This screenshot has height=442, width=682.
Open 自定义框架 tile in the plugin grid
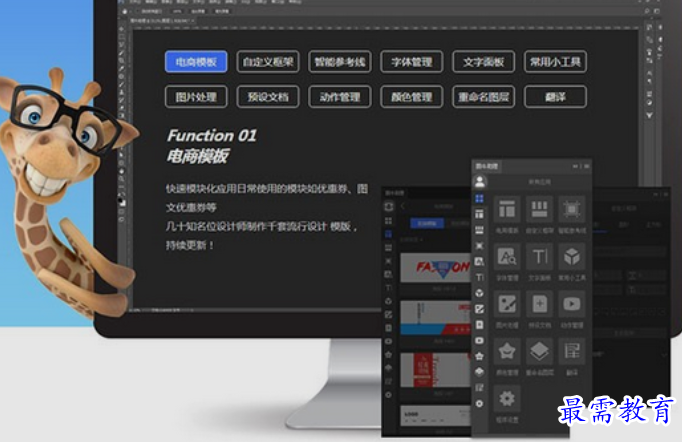coord(539,210)
